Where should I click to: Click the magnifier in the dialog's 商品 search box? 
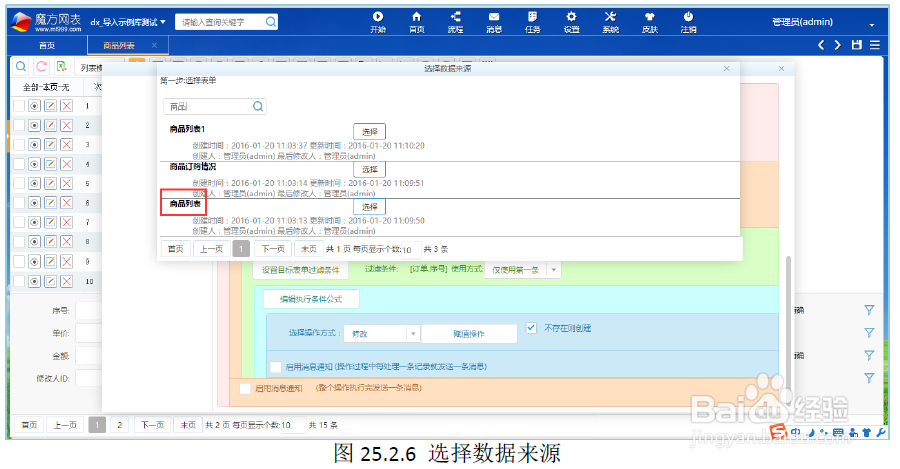pyautogui.click(x=258, y=106)
